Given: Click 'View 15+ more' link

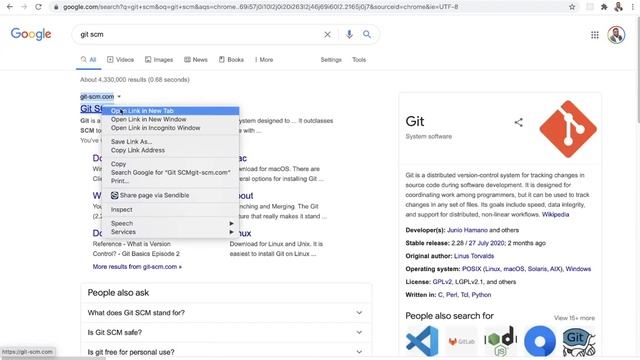Looking at the screenshot, I should pos(574,318).
